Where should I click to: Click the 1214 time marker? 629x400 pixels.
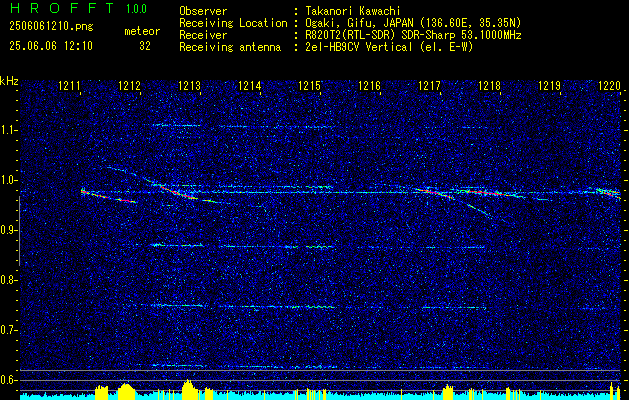point(250,85)
